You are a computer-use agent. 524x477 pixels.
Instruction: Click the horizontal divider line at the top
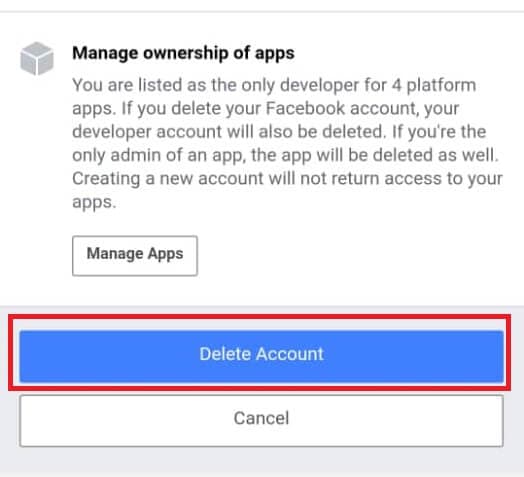[262, 12]
